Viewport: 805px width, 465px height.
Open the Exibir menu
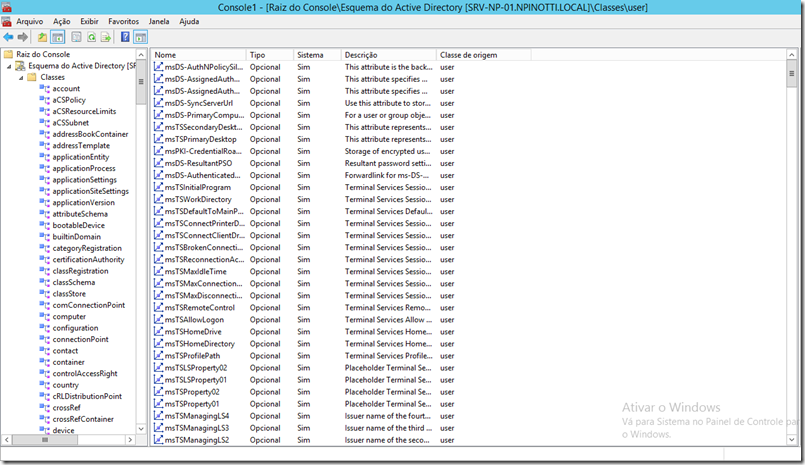click(x=89, y=22)
